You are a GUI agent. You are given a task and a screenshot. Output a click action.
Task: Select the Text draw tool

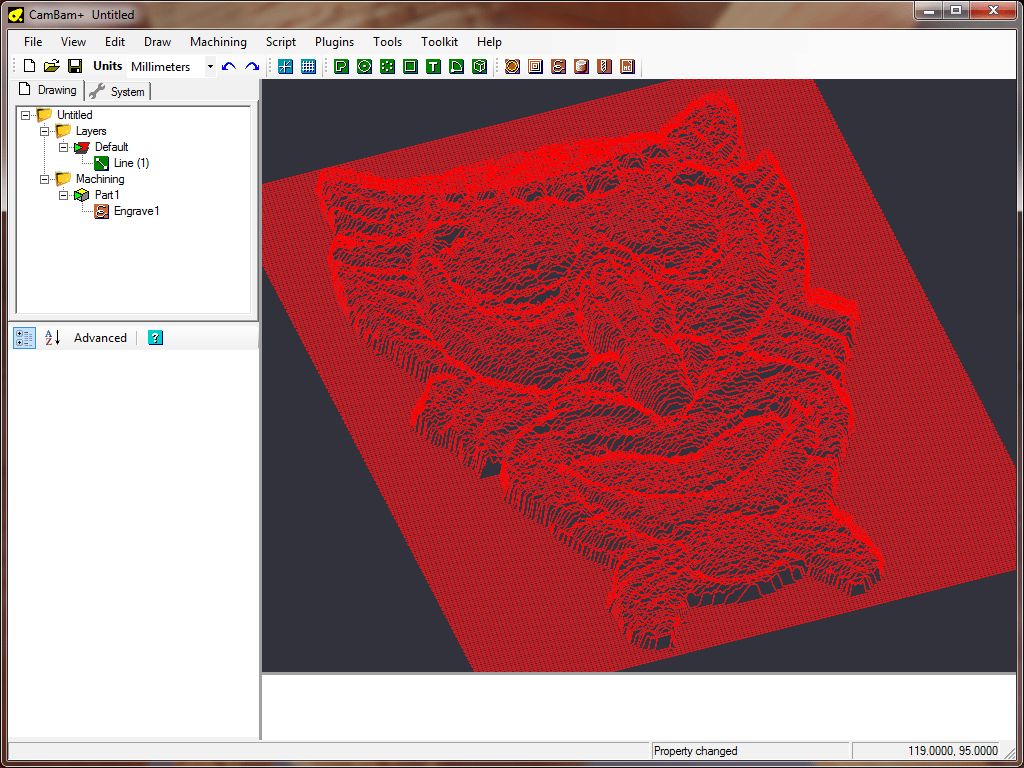point(433,66)
